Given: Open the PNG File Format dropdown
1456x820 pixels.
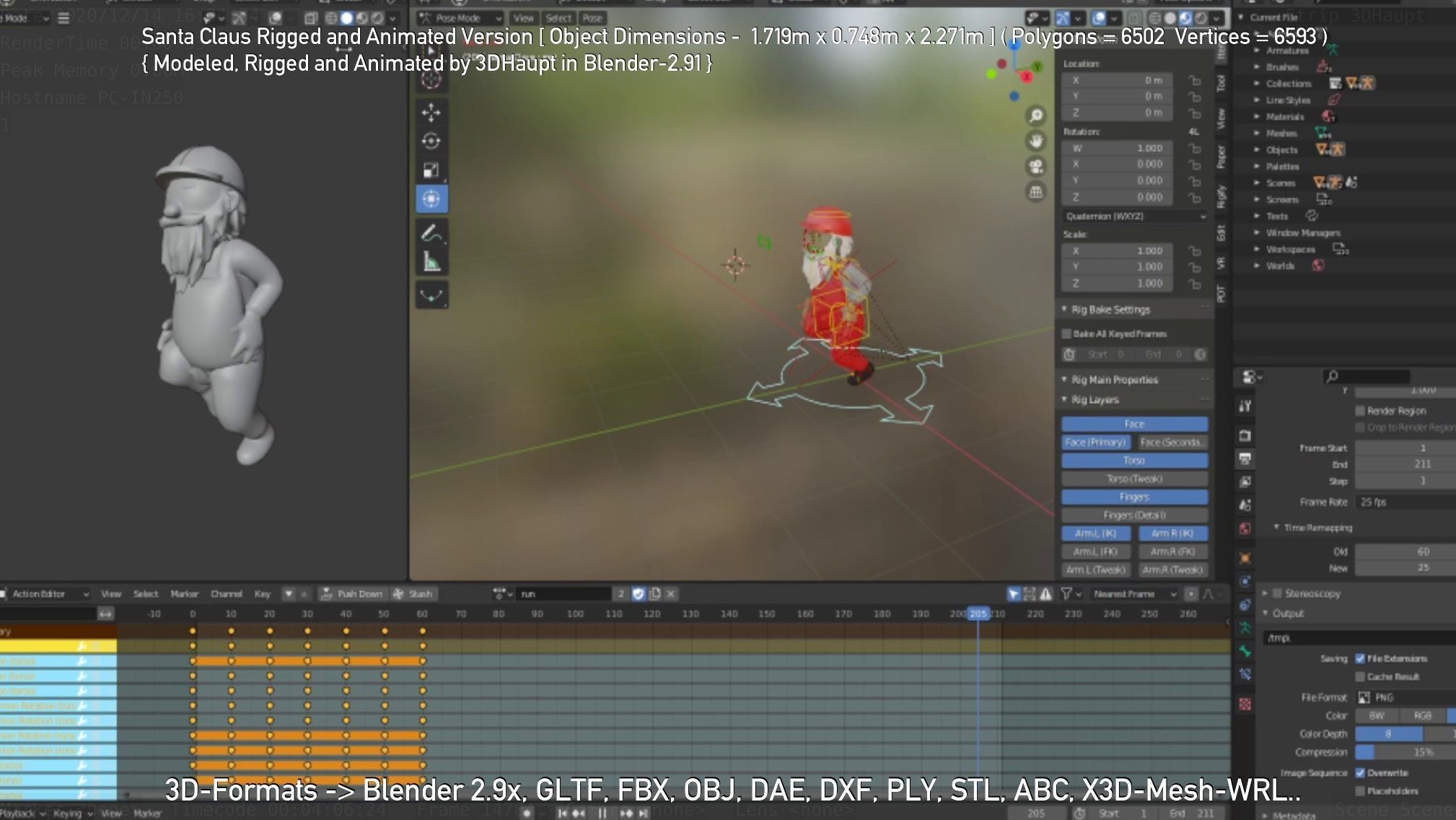Looking at the screenshot, I should (1405, 697).
